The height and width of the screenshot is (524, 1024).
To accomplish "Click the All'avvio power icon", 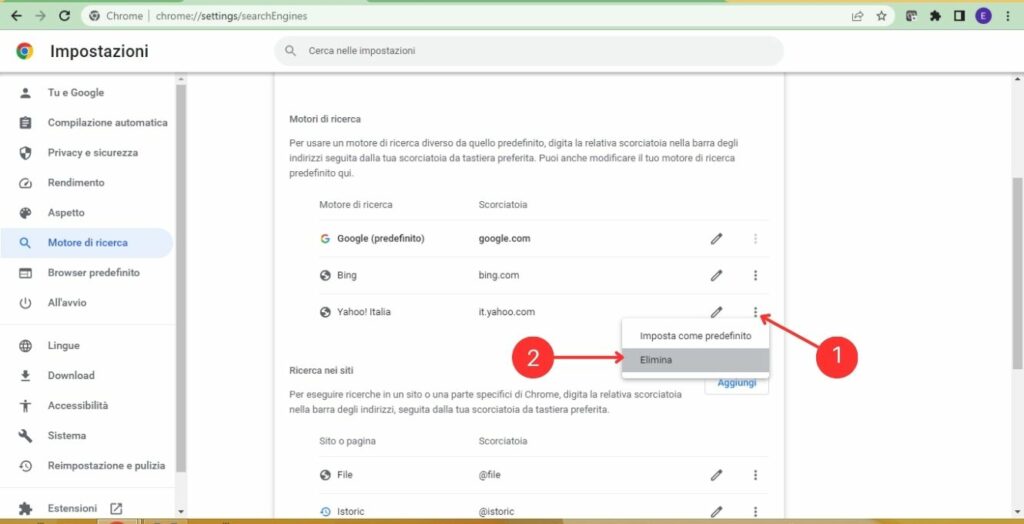I will point(25,303).
